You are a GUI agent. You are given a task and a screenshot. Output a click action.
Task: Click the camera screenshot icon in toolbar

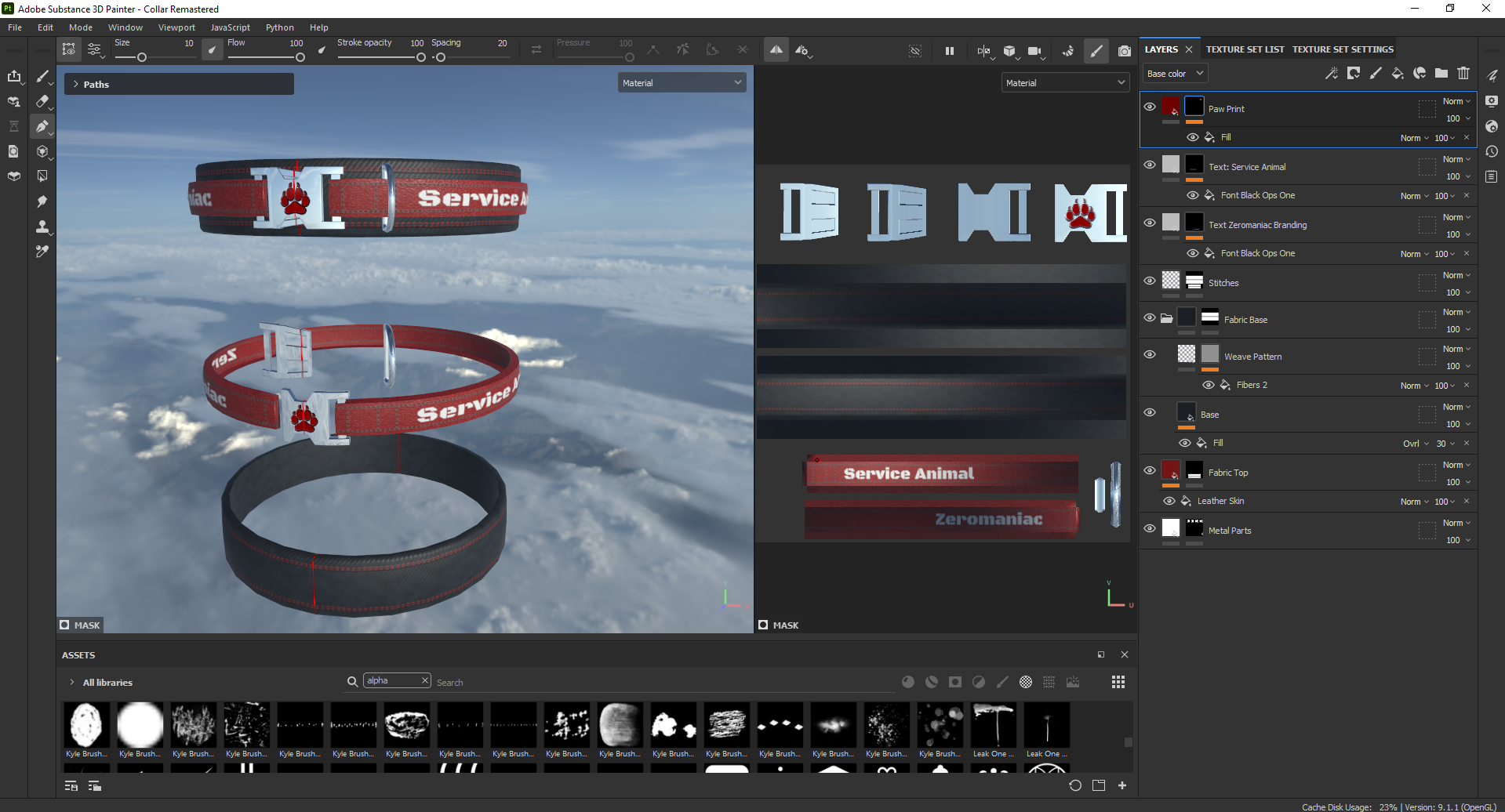click(1125, 51)
